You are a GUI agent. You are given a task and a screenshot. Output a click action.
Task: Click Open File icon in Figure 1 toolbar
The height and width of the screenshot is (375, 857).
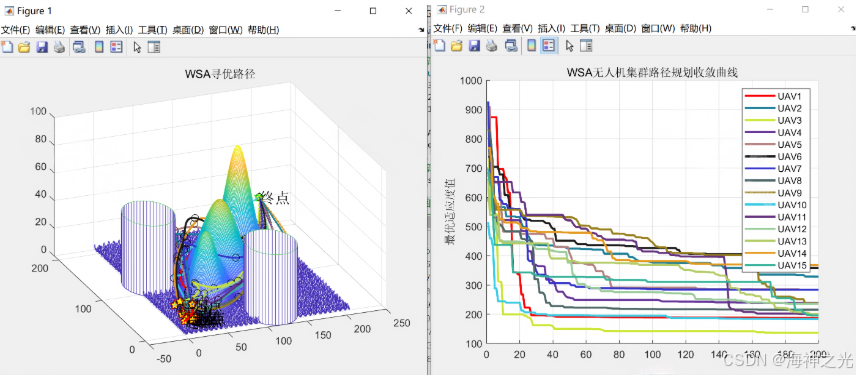[x=24, y=48]
